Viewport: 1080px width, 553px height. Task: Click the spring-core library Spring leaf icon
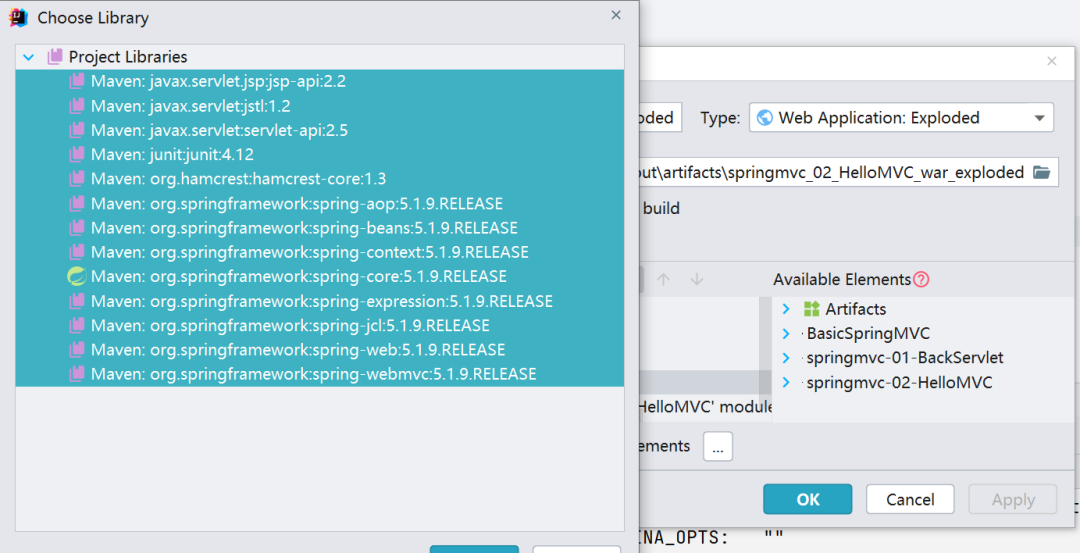tap(76, 276)
